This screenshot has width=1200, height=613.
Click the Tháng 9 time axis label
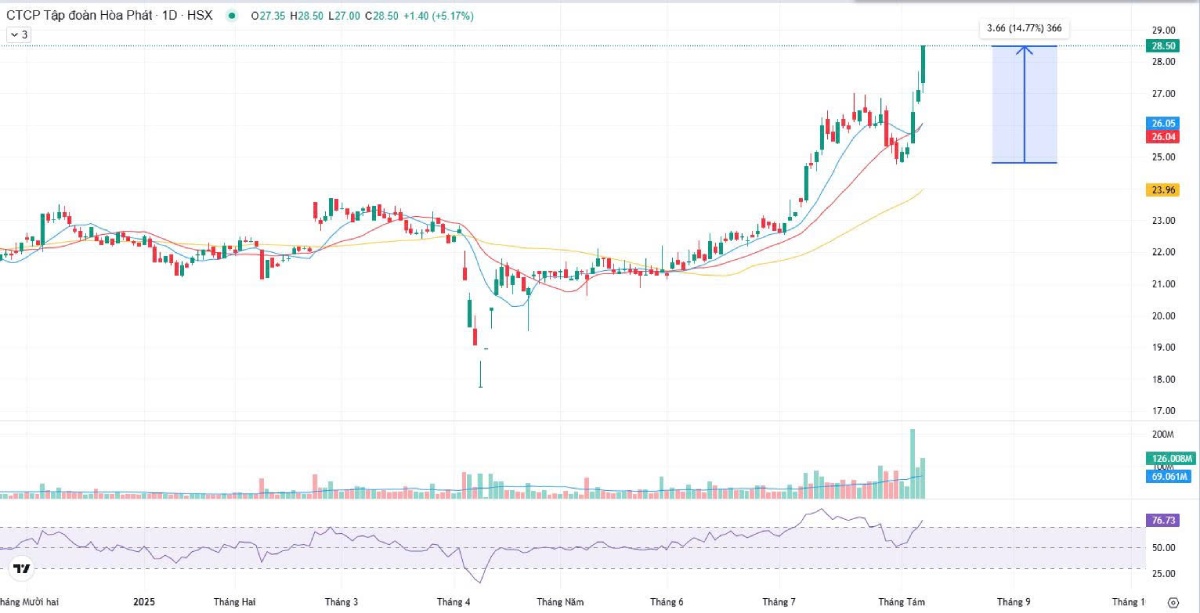[x=1013, y=602]
